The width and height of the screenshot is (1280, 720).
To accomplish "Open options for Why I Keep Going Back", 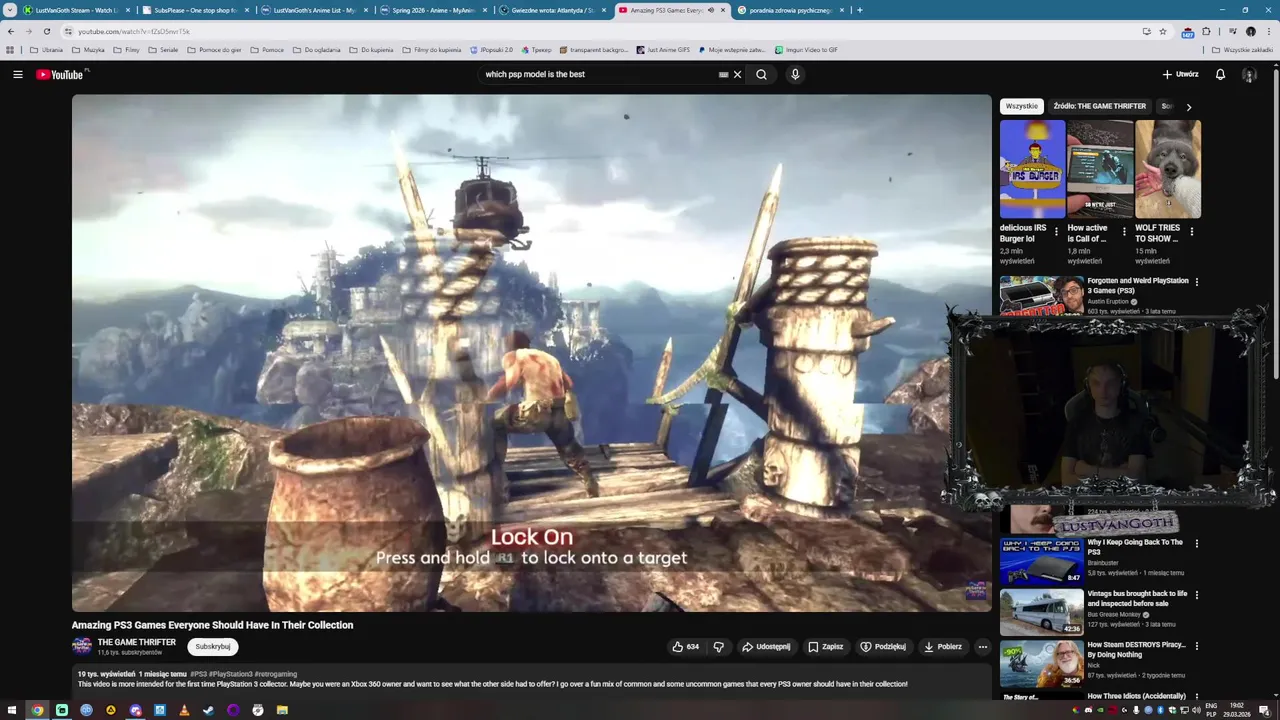I will (1196, 544).
